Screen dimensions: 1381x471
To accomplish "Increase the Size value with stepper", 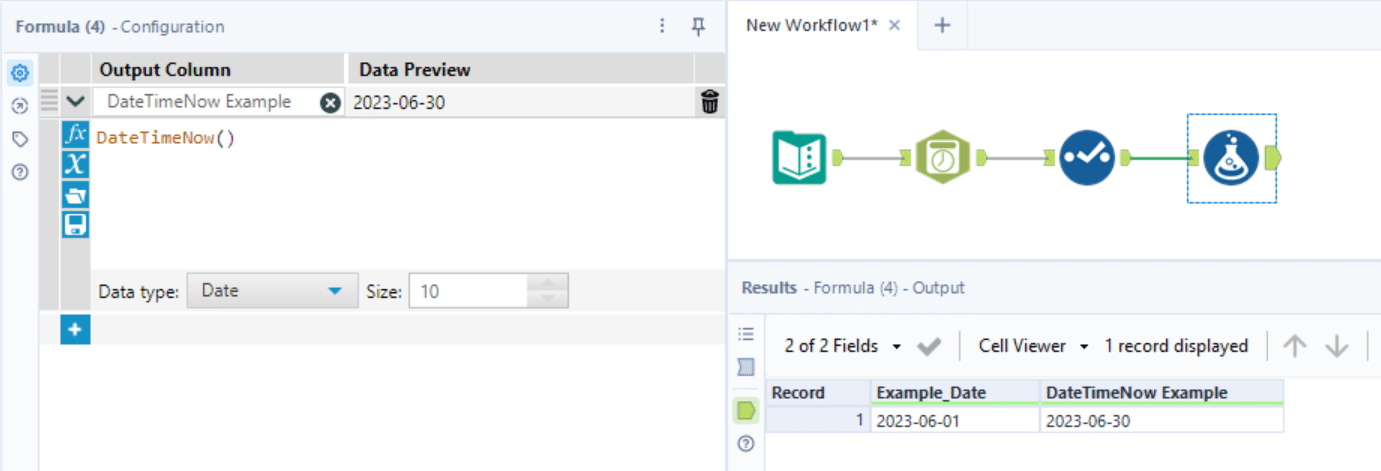I will (547, 283).
